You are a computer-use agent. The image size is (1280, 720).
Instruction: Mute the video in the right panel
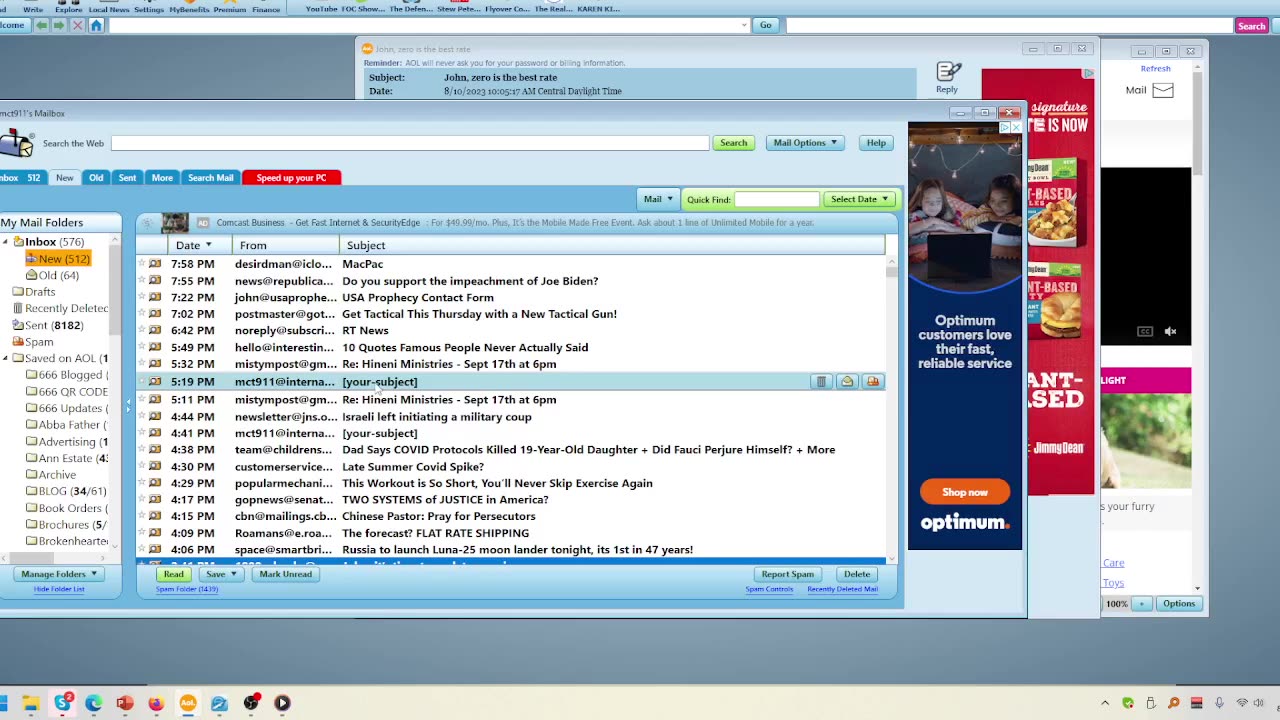click(1170, 331)
